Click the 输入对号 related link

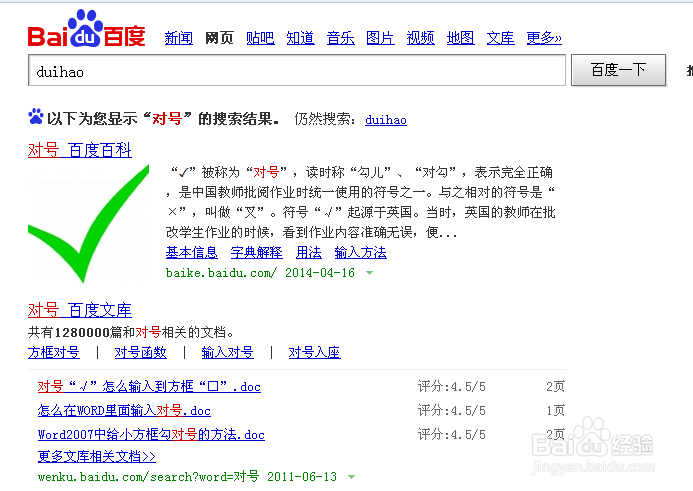[x=228, y=352]
